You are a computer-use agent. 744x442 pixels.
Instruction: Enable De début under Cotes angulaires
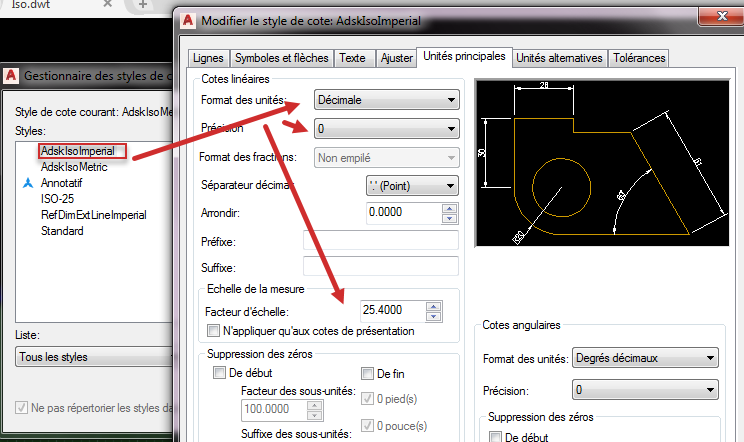click(495, 437)
